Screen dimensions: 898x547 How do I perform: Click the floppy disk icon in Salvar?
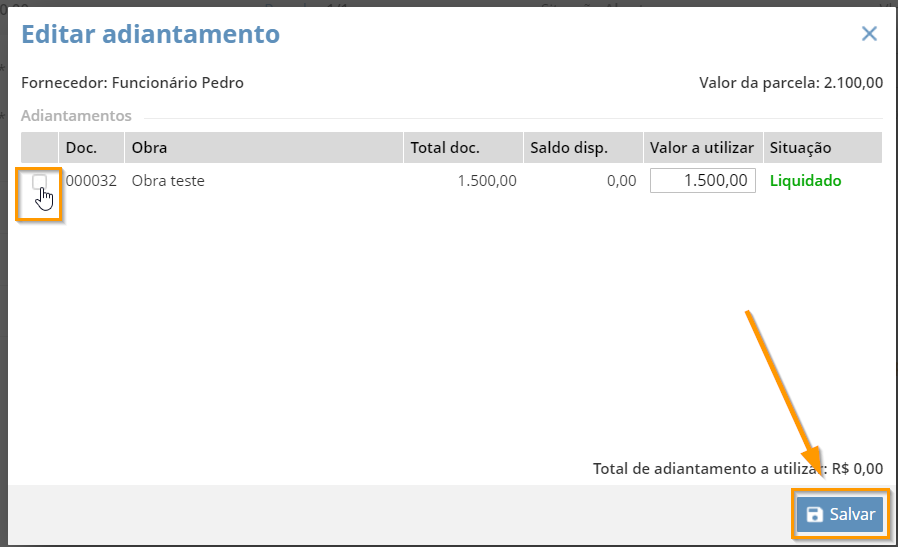point(814,514)
